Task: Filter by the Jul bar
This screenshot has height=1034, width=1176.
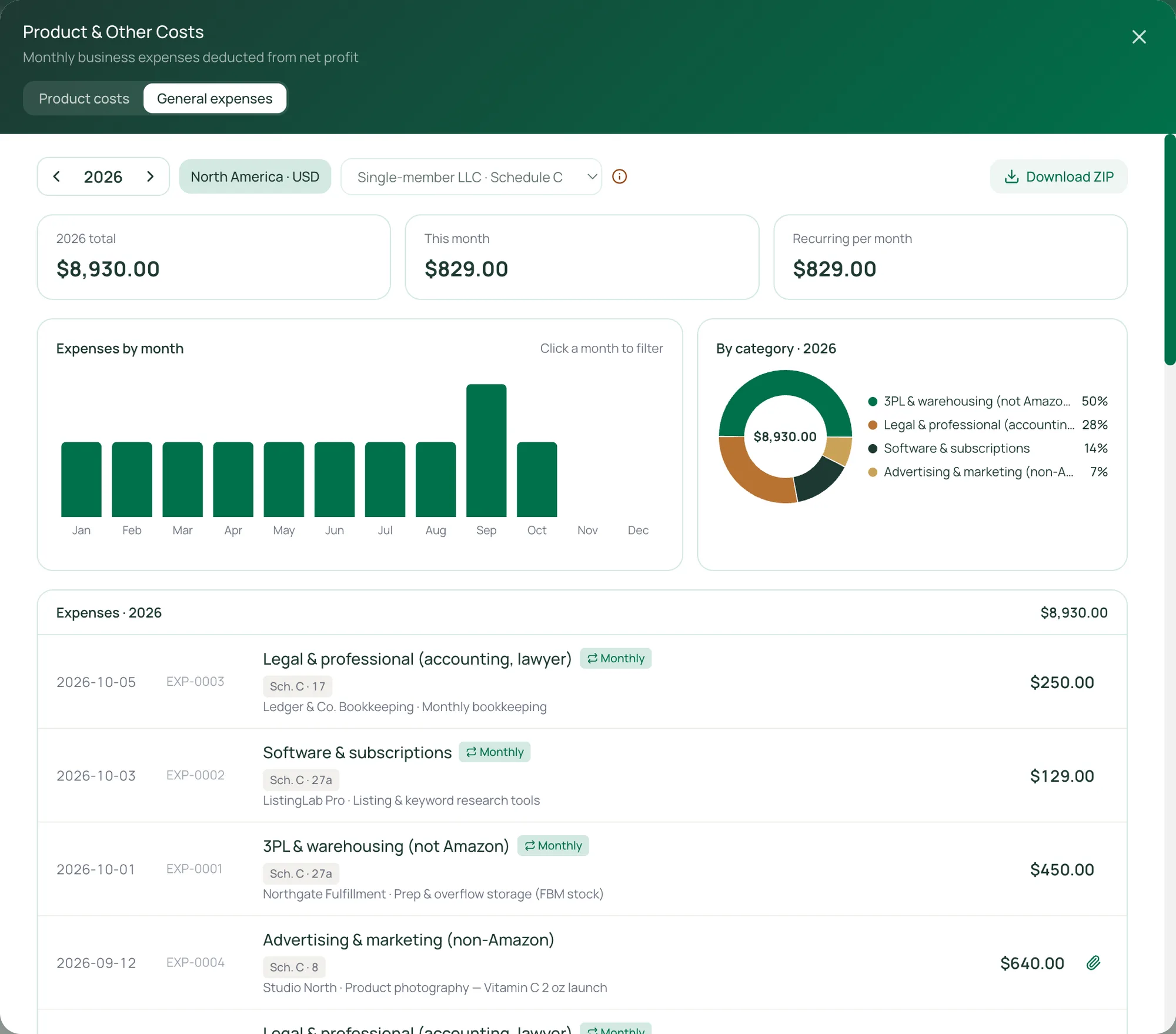Action: (385, 479)
